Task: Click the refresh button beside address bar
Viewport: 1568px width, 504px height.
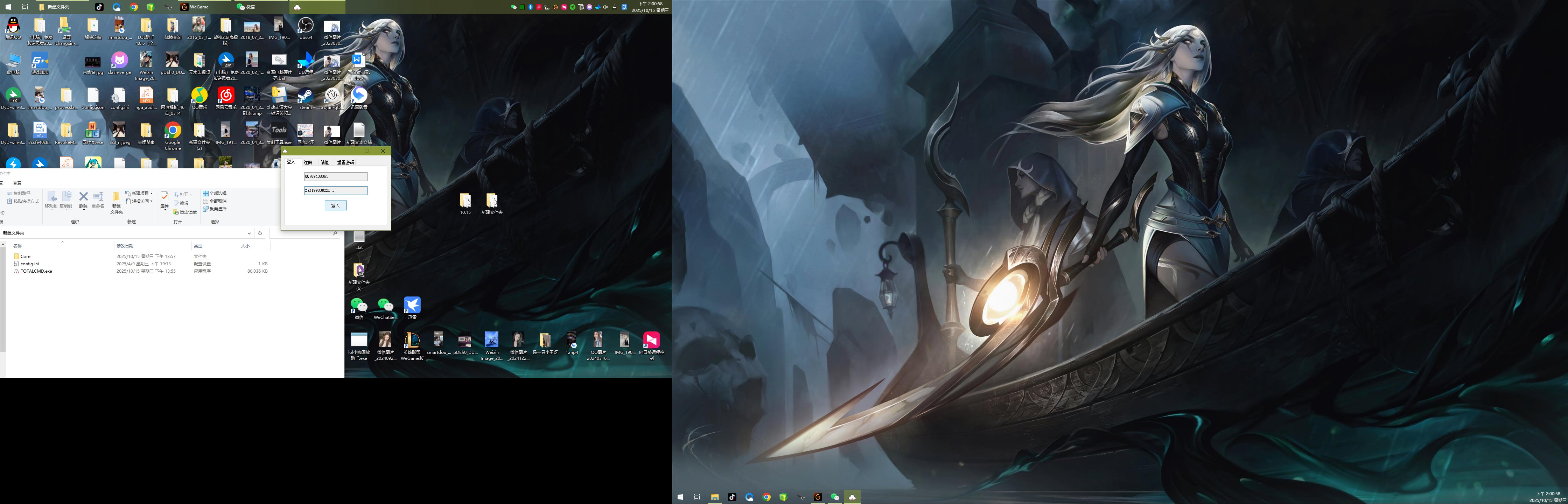Action: click(260, 233)
